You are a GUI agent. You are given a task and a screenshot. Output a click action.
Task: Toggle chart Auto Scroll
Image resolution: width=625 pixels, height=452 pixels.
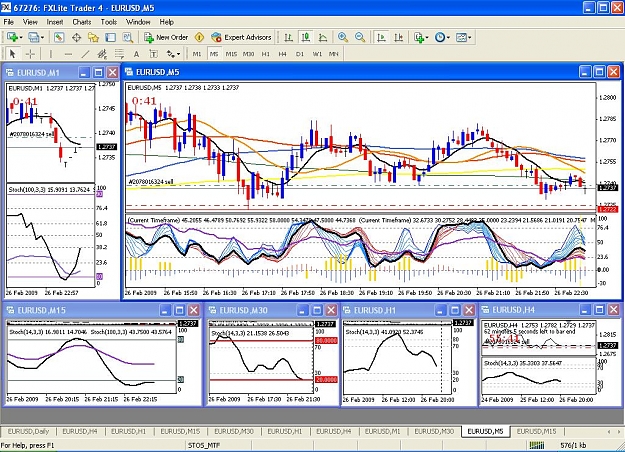coord(381,37)
